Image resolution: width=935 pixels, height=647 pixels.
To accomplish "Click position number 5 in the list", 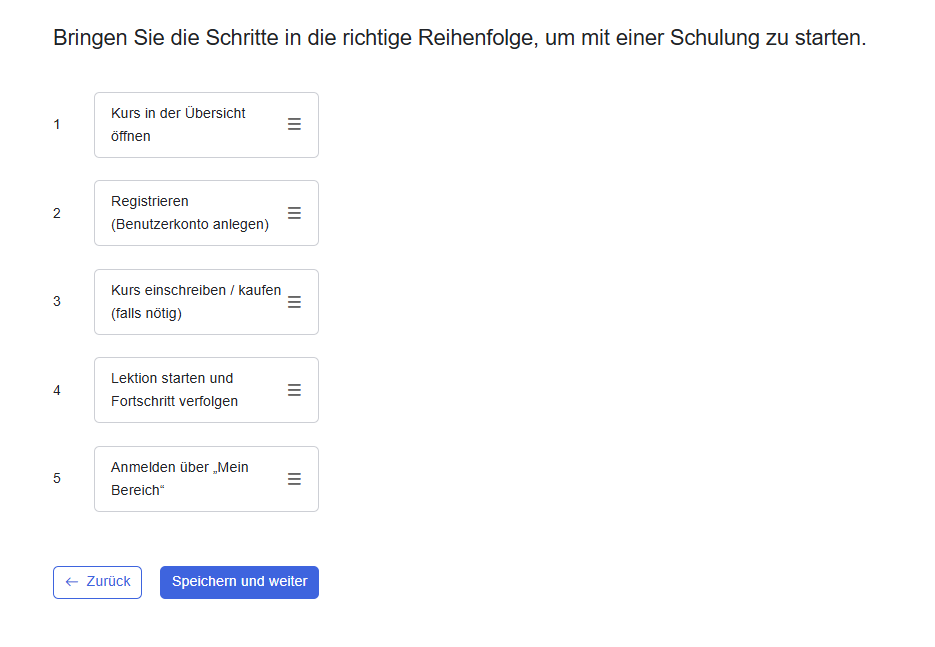I will click(57, 478).
